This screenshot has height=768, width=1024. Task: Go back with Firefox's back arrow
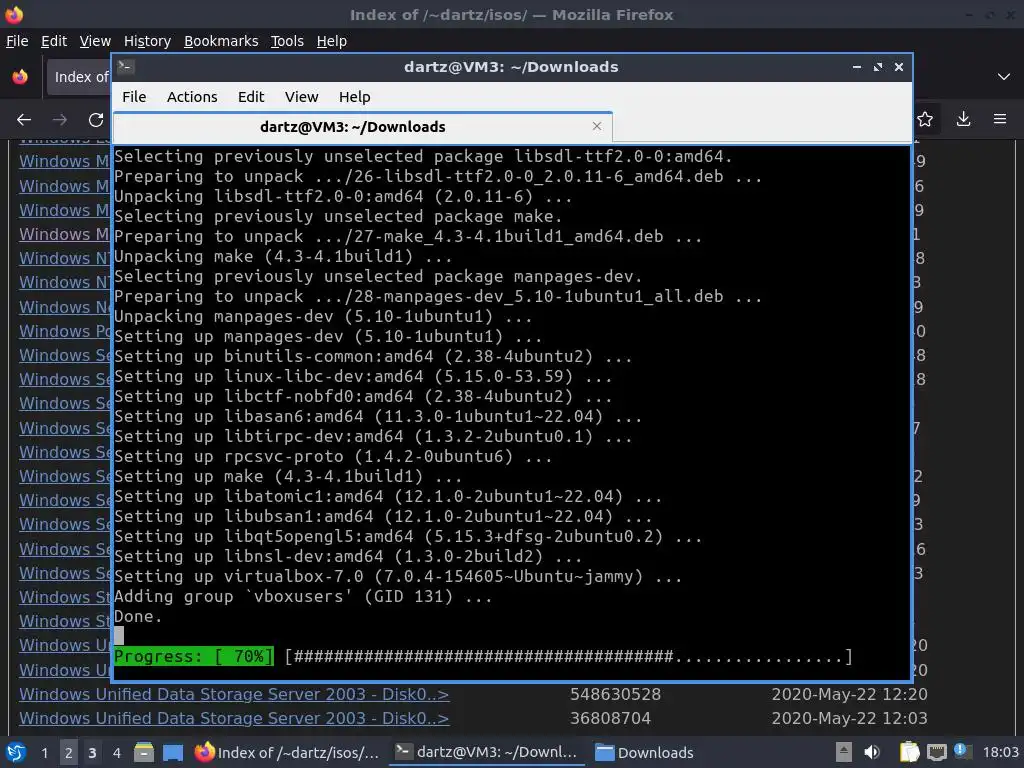(x=24, y=120)
